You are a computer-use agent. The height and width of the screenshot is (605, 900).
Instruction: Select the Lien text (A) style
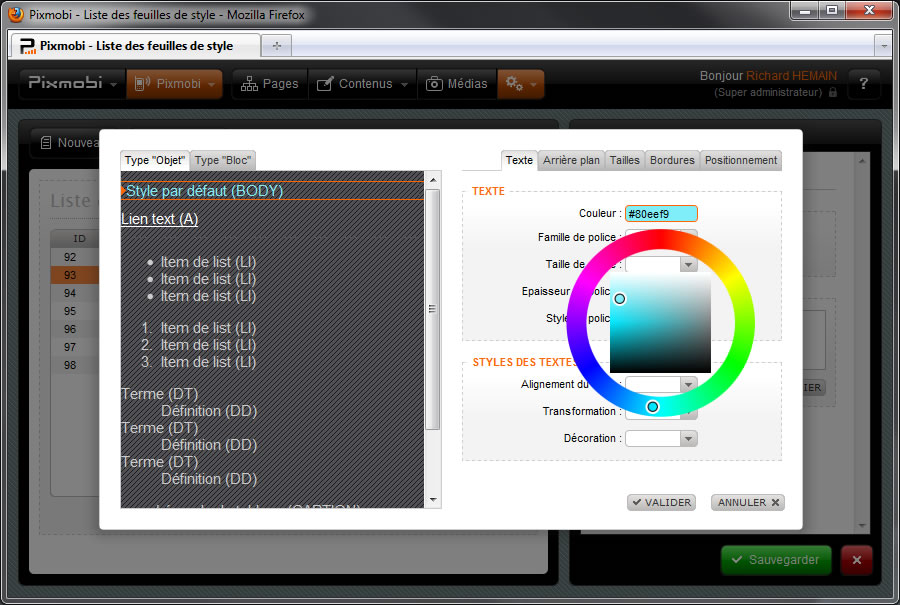pos(160,219)
